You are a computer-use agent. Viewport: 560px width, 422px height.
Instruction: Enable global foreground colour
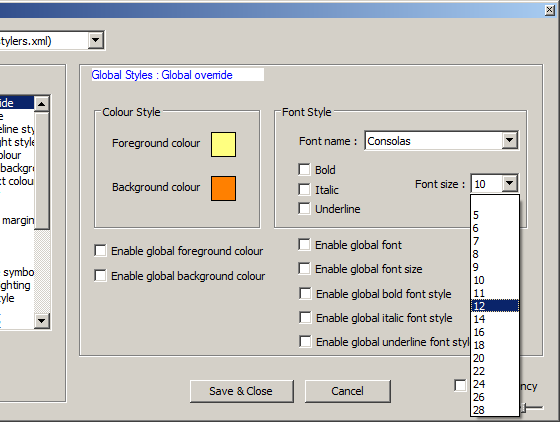click(x=100, y=251)
